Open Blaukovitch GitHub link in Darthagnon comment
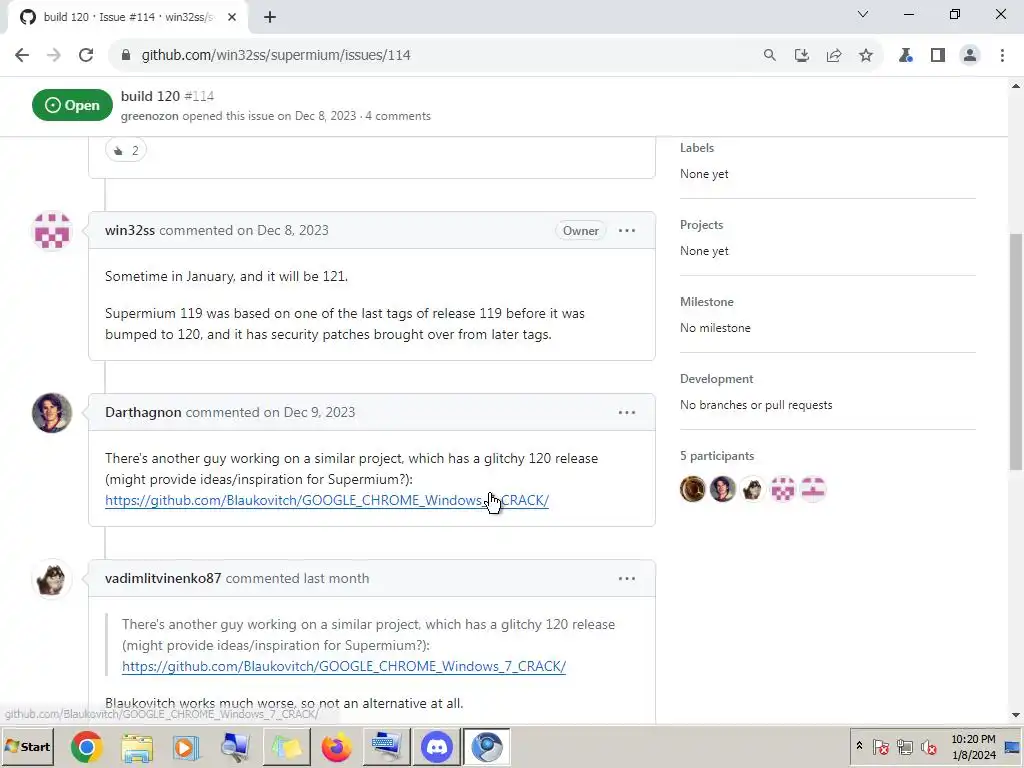Image resolution: width=1024 pixels, height=768 pixels. pos(327,500)
